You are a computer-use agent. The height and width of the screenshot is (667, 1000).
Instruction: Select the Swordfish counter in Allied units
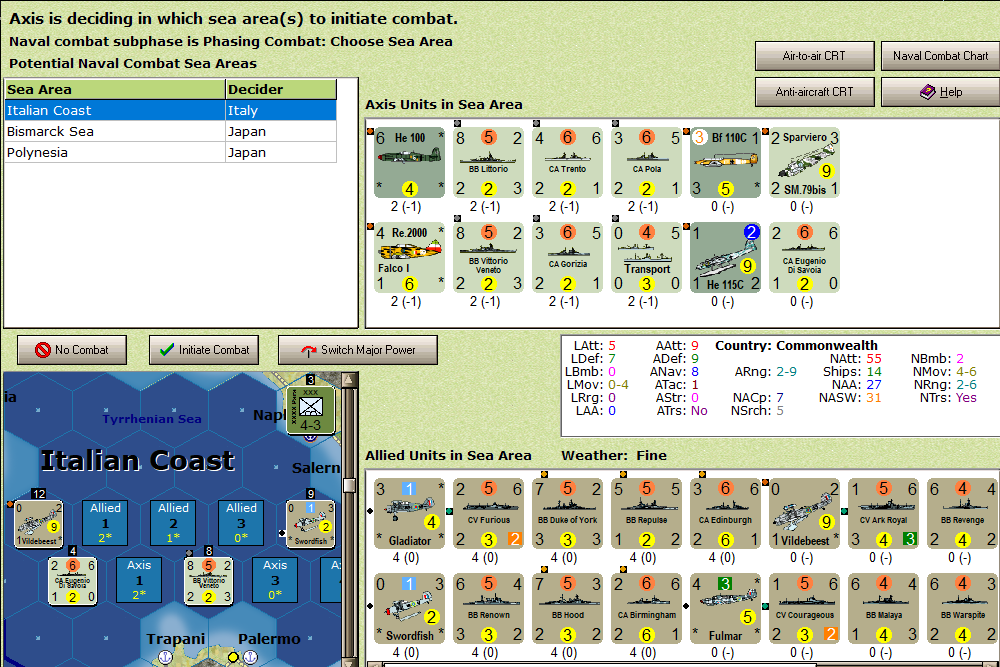409,609
